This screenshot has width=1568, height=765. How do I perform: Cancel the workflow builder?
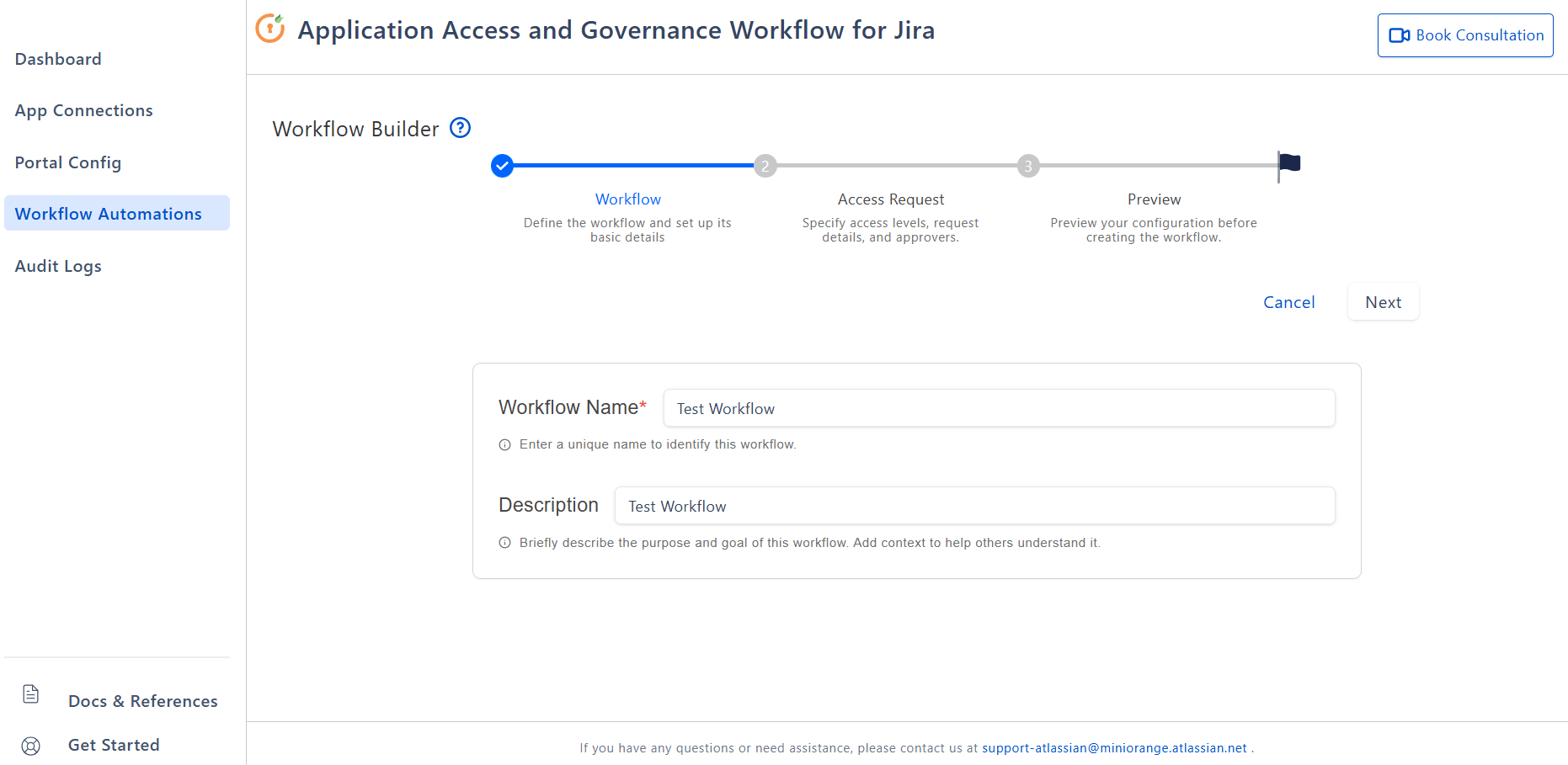(x=1289, y=302)
